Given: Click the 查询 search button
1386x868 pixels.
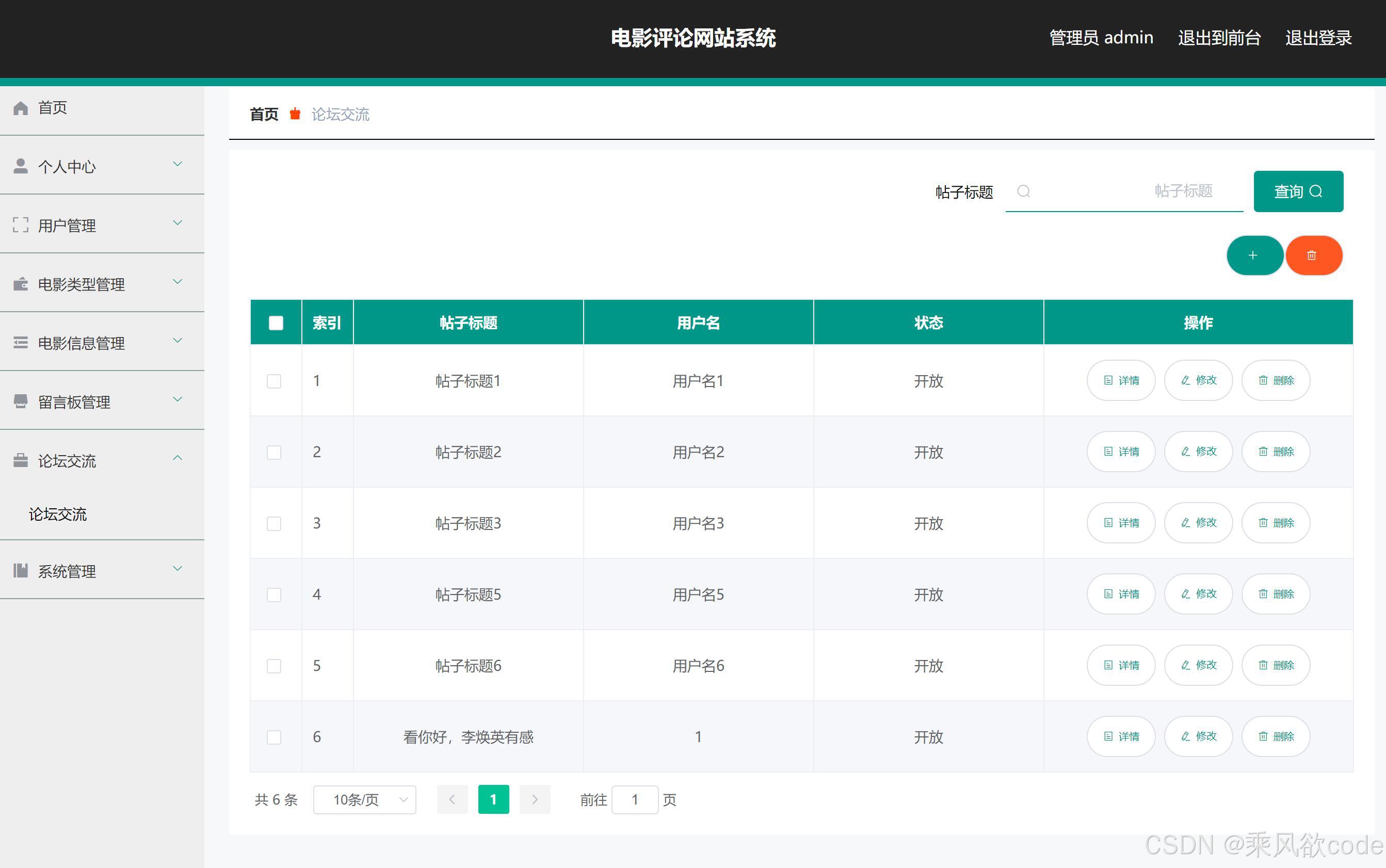Looking at the screenshot, I should point(1298,191).
